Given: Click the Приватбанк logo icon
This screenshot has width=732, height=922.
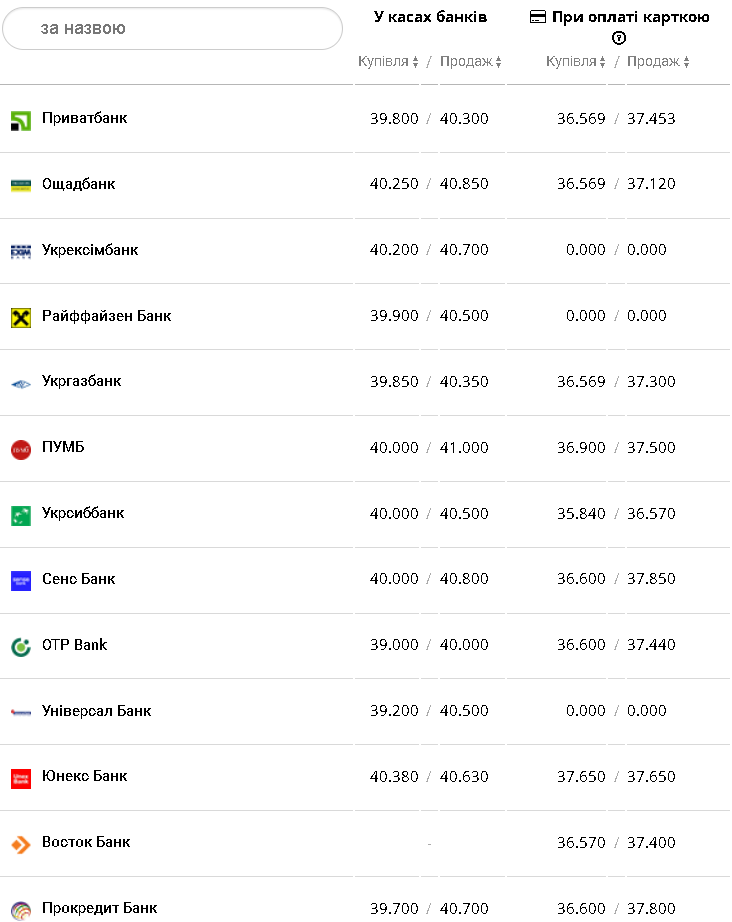Looking at the screenshot, I should (21, 120).
